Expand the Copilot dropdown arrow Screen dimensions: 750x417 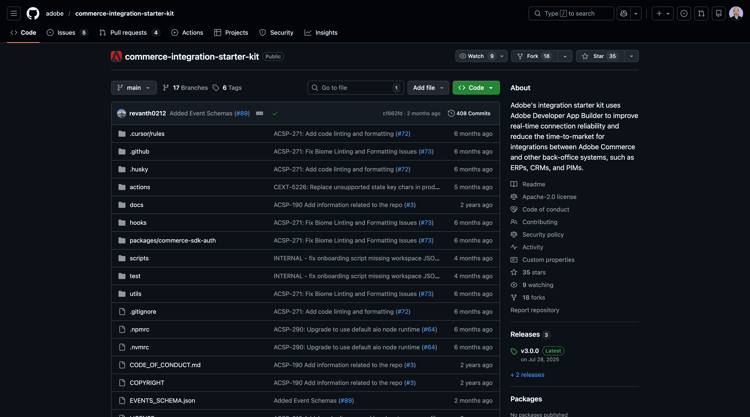tap(636, 13)
